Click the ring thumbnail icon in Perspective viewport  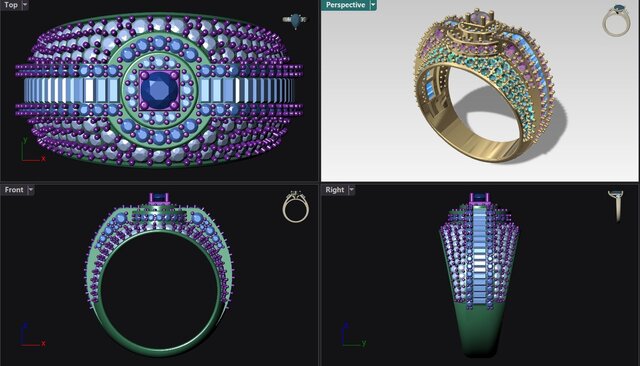(x=616, y=21)
